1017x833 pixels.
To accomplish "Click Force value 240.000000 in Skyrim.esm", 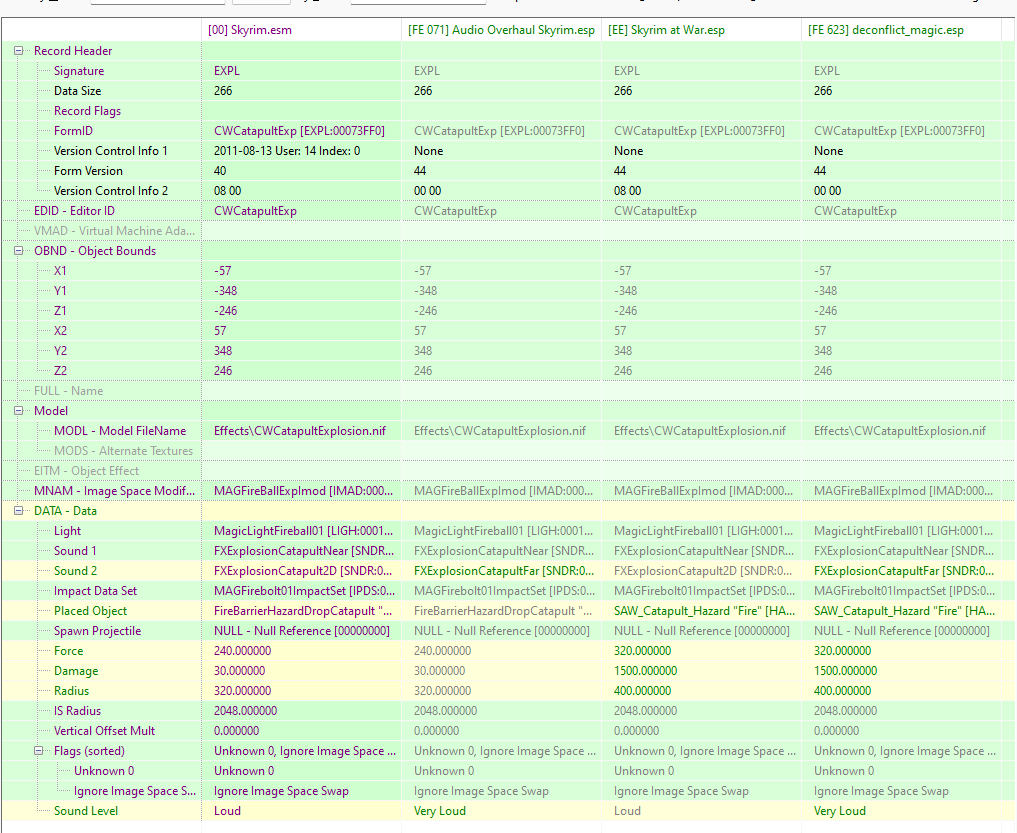I will click(243, 651).
